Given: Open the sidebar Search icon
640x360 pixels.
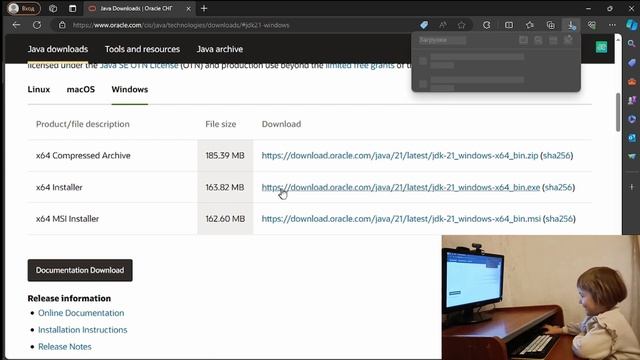Looking at the screenshot, I should 632,43.
